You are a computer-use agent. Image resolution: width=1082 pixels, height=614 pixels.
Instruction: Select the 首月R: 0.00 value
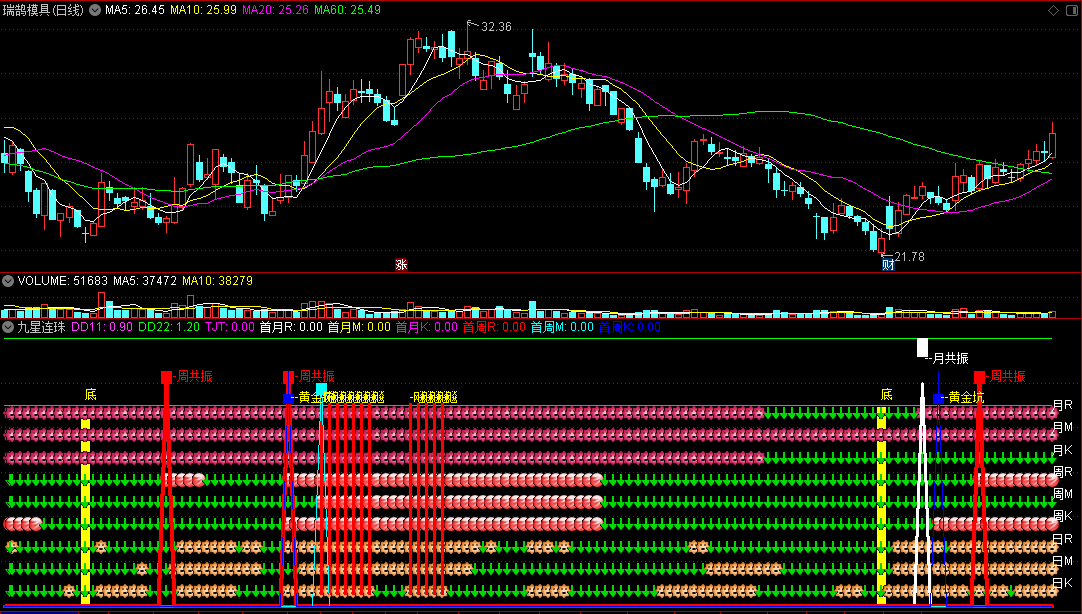(291, 327)
